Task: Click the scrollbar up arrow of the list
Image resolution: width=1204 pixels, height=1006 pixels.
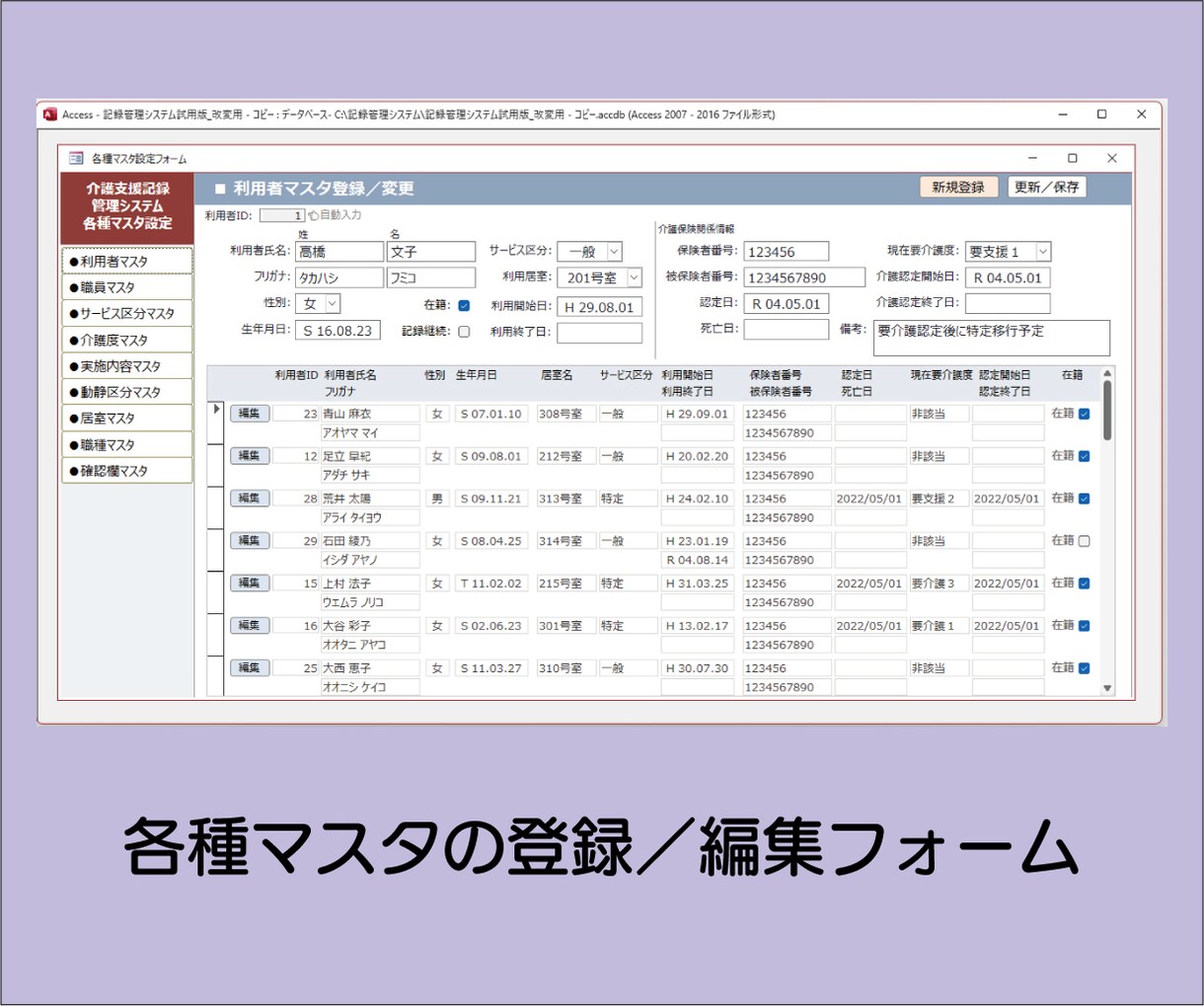Action: tap(1107, 374)
